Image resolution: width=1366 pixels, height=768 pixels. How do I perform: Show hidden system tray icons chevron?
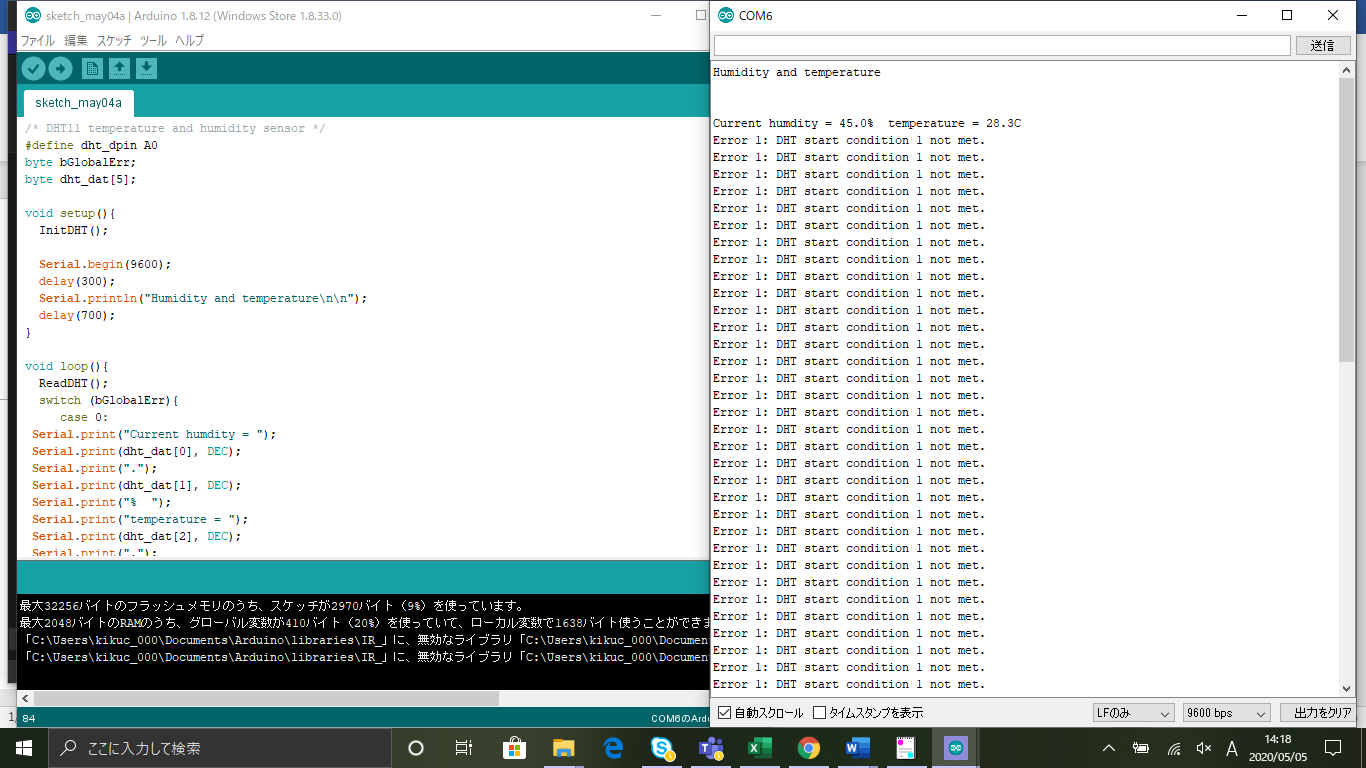pos(1108,748)
